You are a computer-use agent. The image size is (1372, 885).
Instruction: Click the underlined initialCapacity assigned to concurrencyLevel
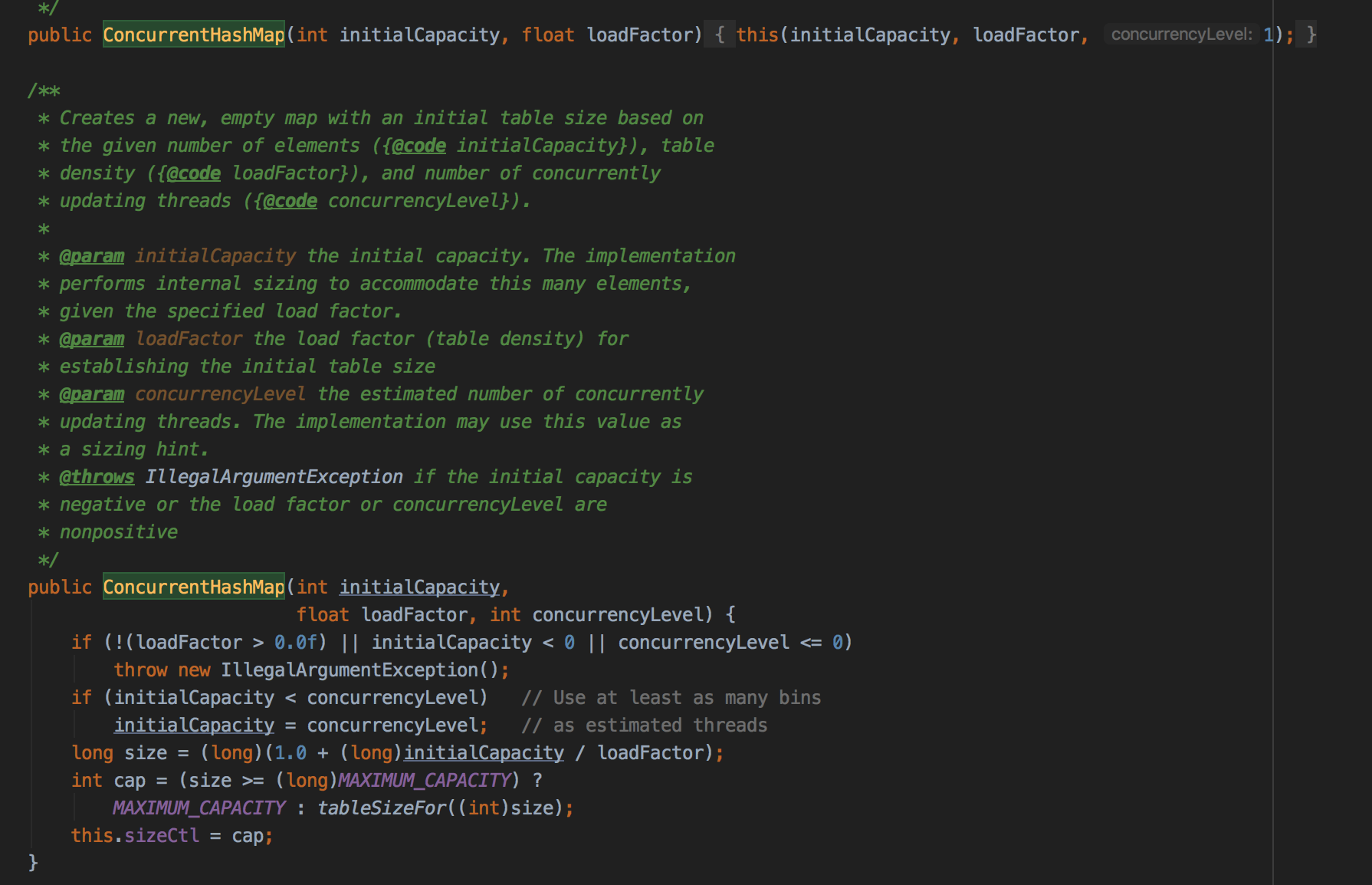coord(194,725)
